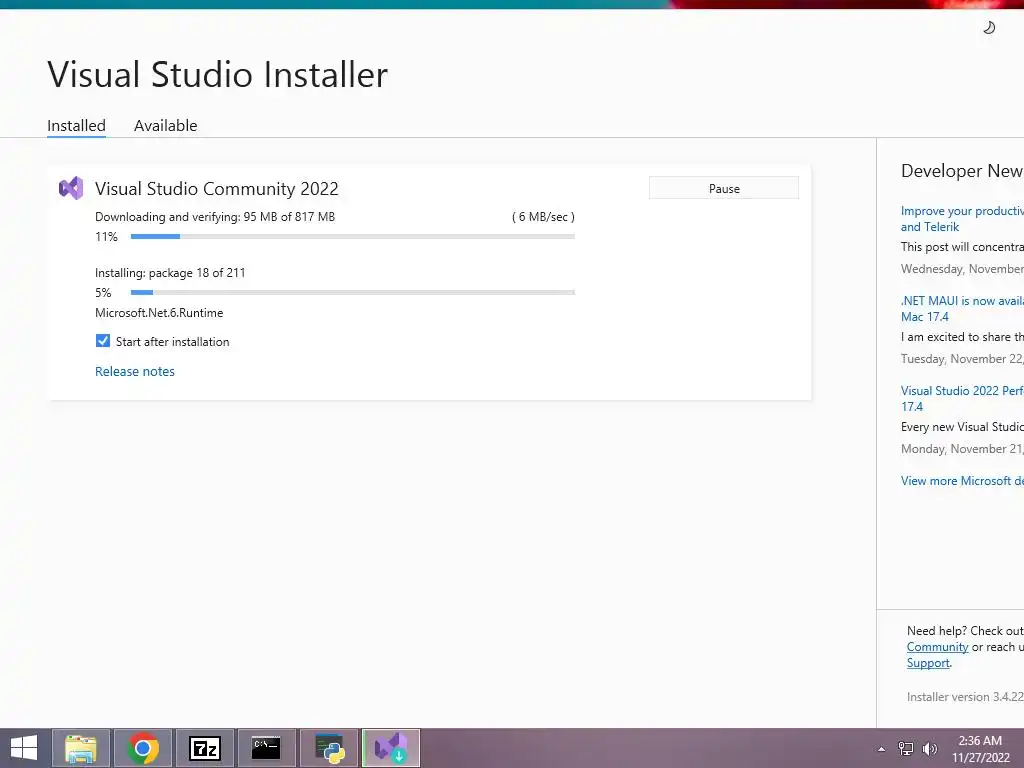Open the Command Prompt taskbar icon
The width and height of the screenshot is (1024, 768).
tap(266, 748)
